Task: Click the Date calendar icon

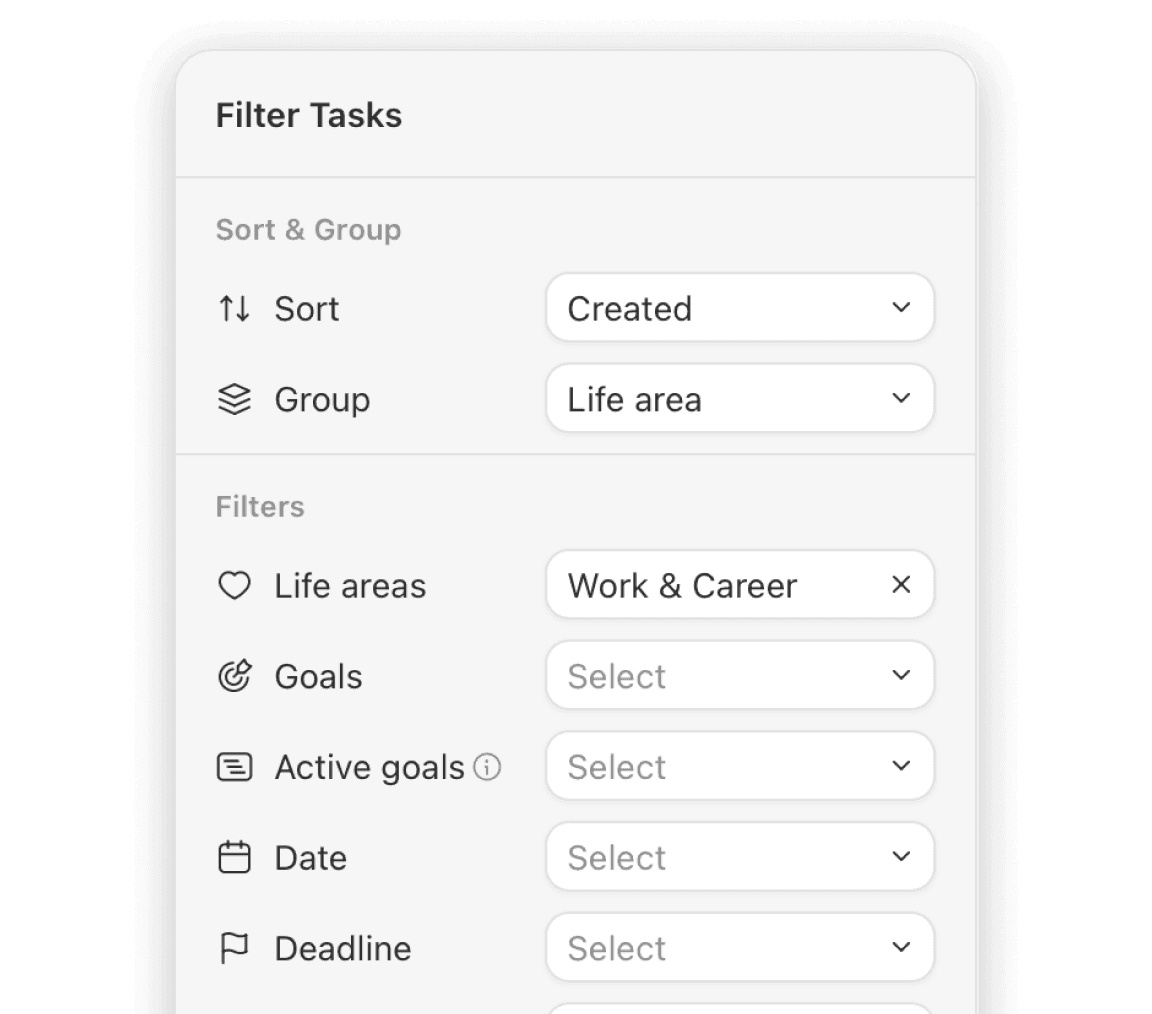Action: 234,858
